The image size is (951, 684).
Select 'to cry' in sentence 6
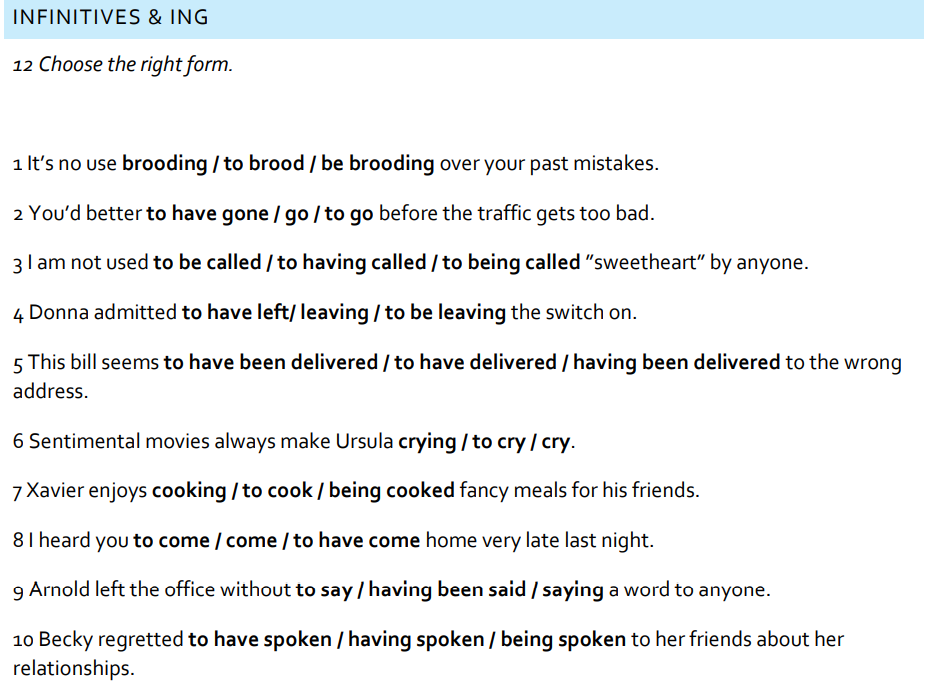(496, 441)
